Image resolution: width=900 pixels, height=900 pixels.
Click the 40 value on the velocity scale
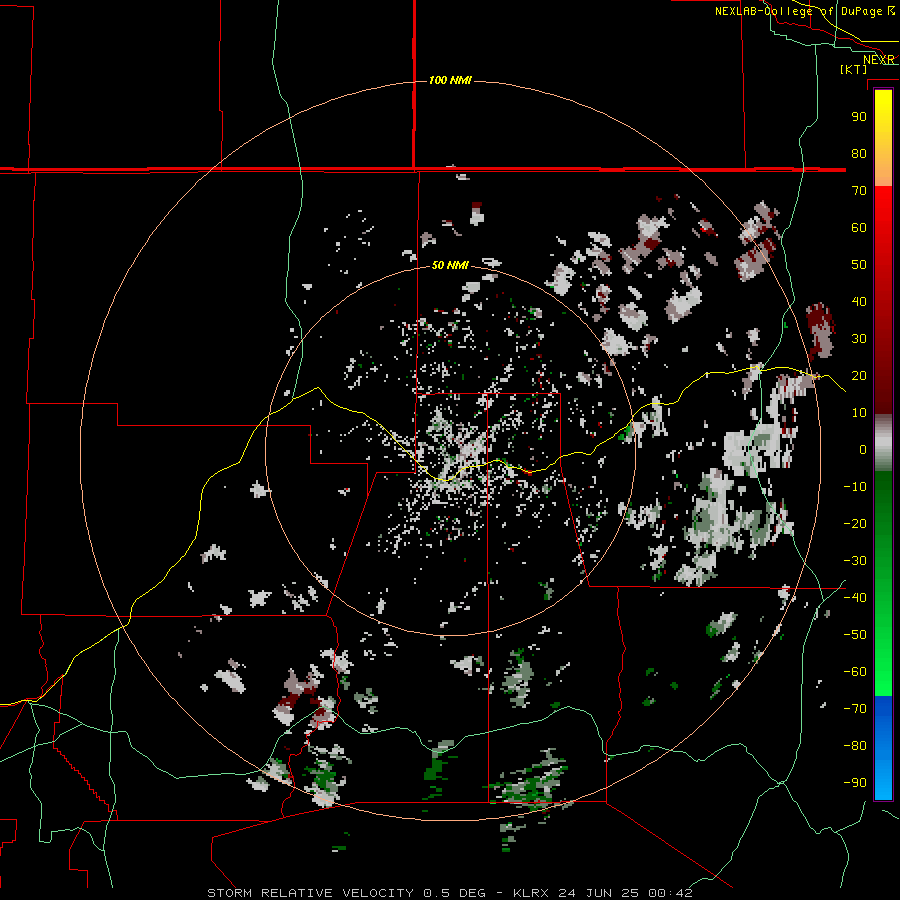pyautogui.click(x=859, y=301)
